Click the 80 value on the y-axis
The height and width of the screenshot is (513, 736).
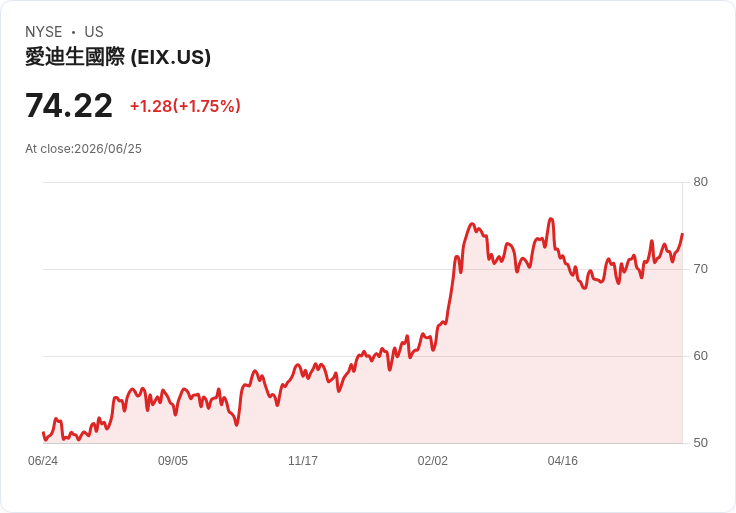click(700, 182)
